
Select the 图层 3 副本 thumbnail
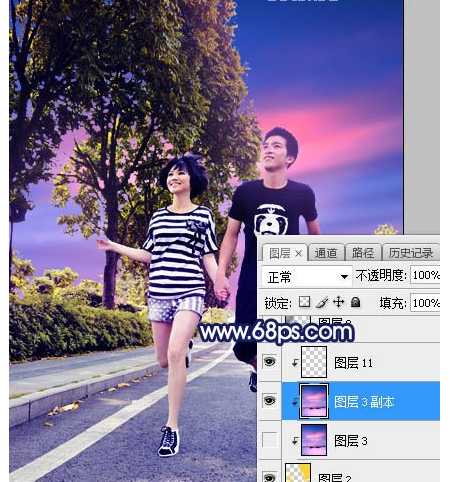314,401
